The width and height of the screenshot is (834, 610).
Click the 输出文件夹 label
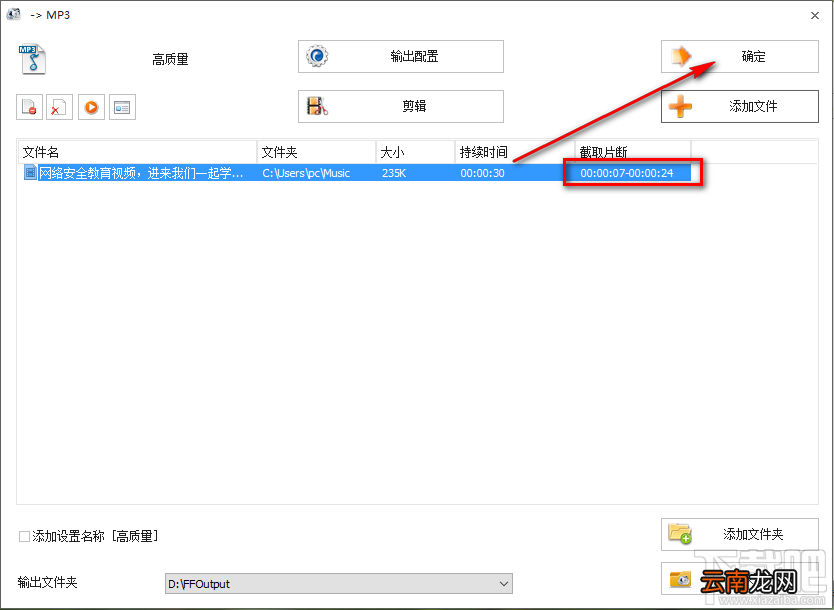pos(47,582)
